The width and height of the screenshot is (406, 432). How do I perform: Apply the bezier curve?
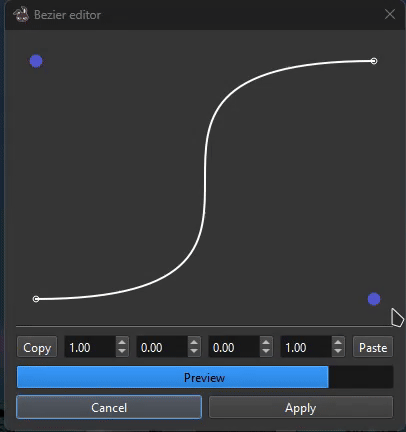pyautogui.click(x=301, y=407)
